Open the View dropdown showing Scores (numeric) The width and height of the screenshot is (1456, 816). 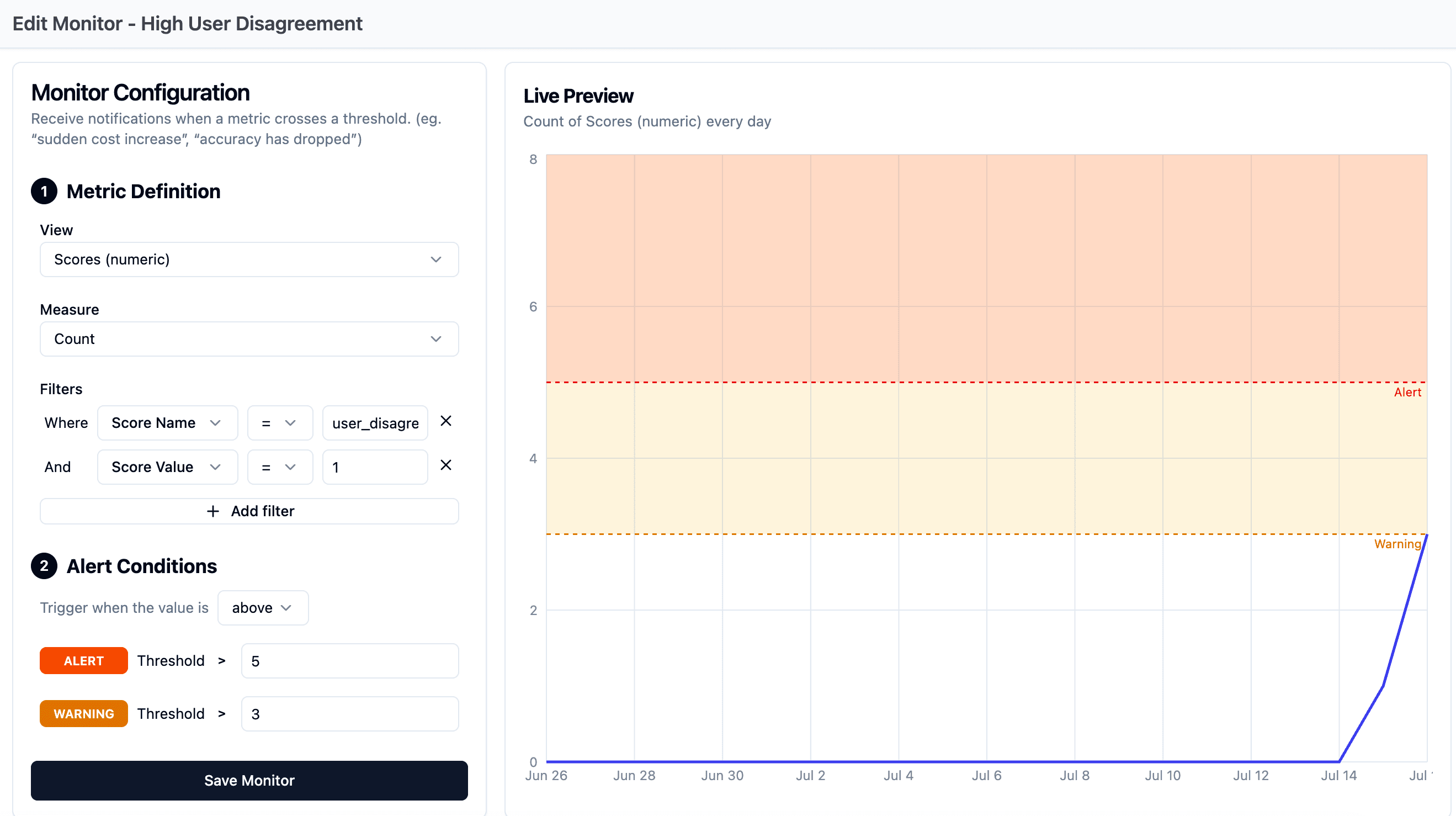point(249,259)
